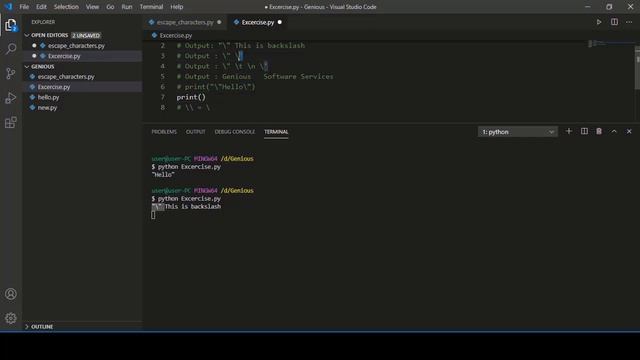The width and height of the screenshot is (640, 360).
Task: Switch to Excercise.py editor tab
Action: (x=258, y=22)
